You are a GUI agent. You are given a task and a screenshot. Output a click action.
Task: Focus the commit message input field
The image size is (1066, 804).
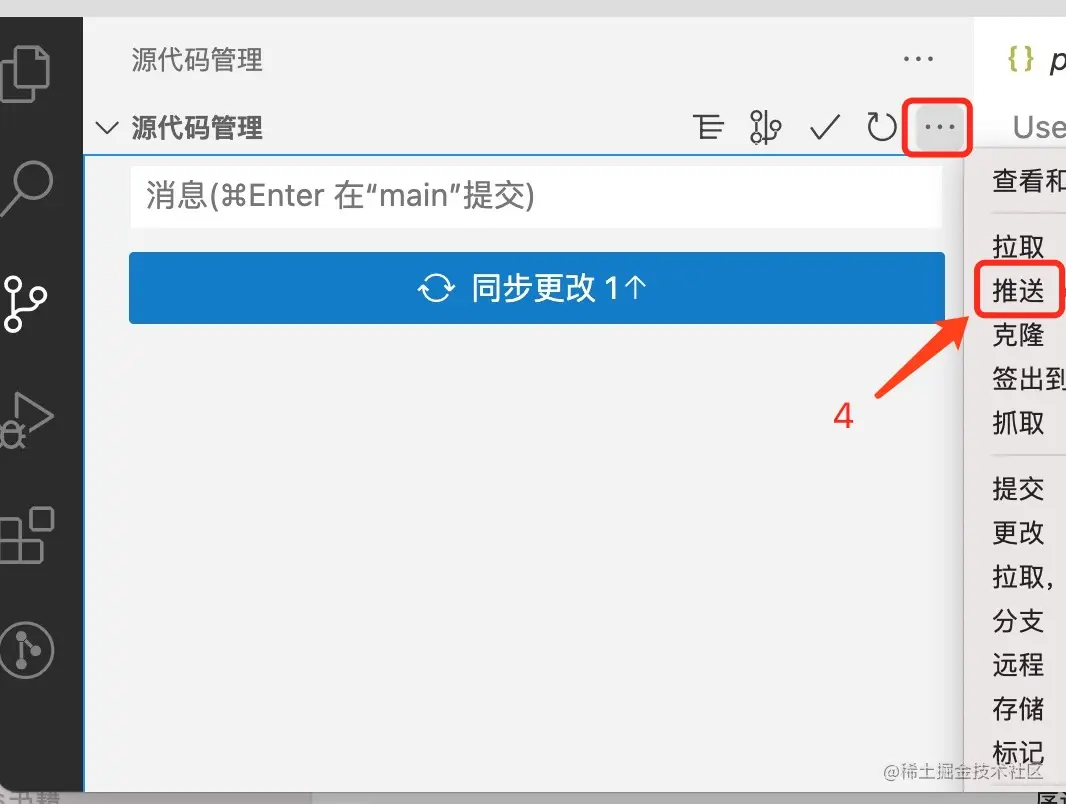point(536,196)
